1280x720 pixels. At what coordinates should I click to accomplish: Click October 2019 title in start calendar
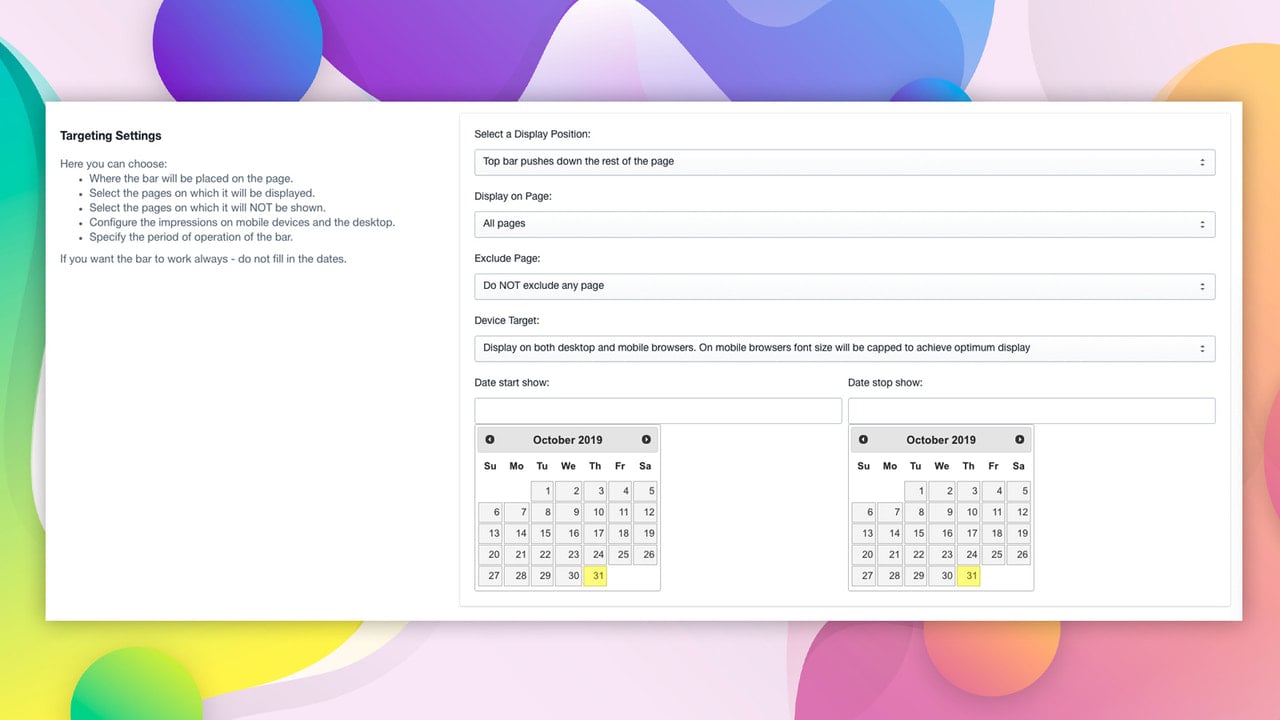(x=568, y=440)
